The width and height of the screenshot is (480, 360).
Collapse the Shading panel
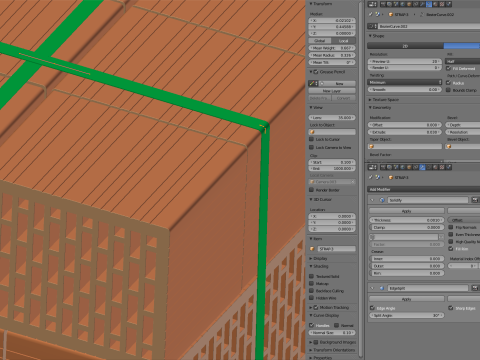tap(311, 266)
